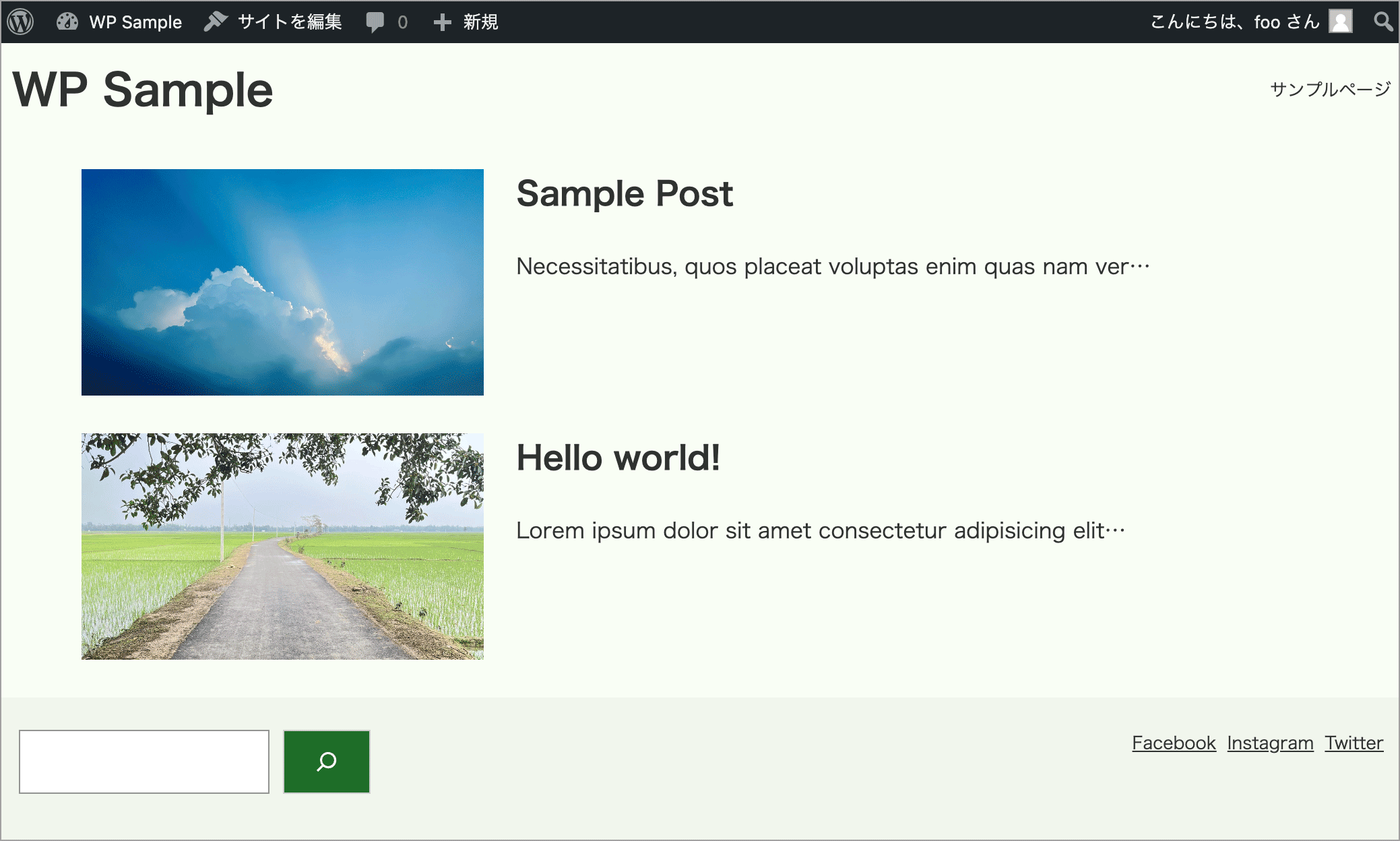Click the site editor brush icon

(216, 22)
